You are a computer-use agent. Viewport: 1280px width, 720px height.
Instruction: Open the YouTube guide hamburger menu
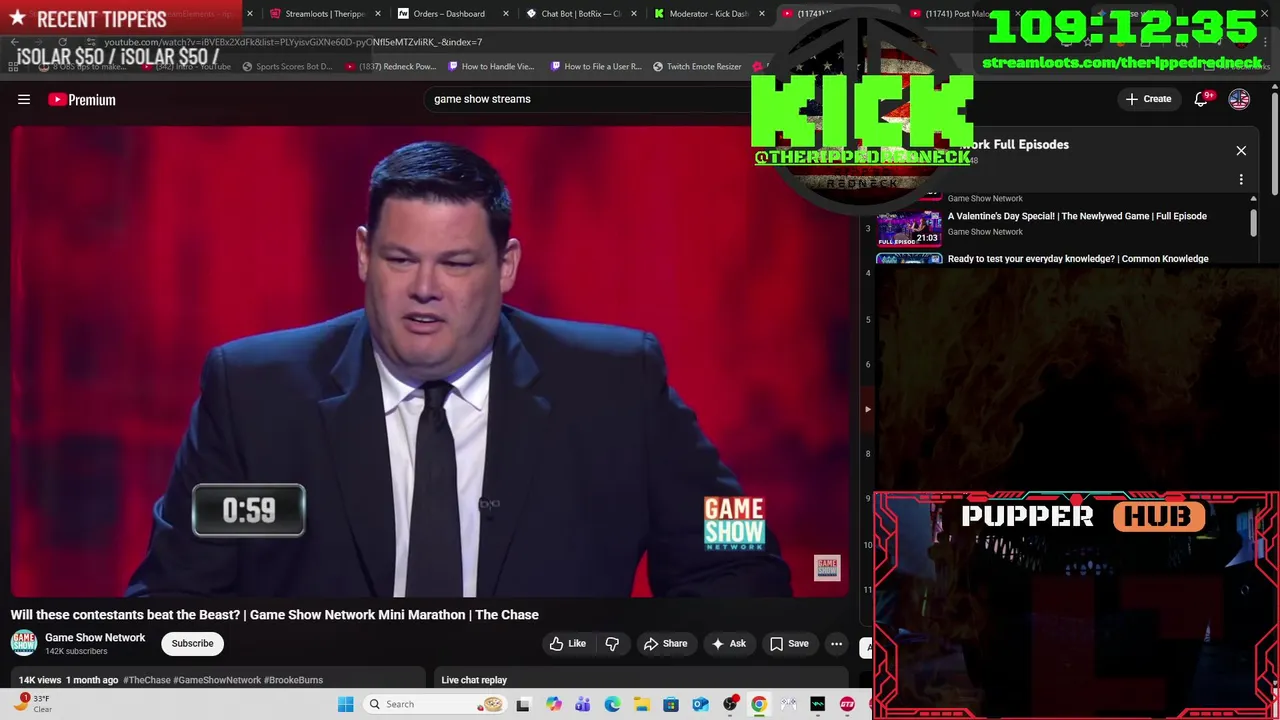click(24, 99)
